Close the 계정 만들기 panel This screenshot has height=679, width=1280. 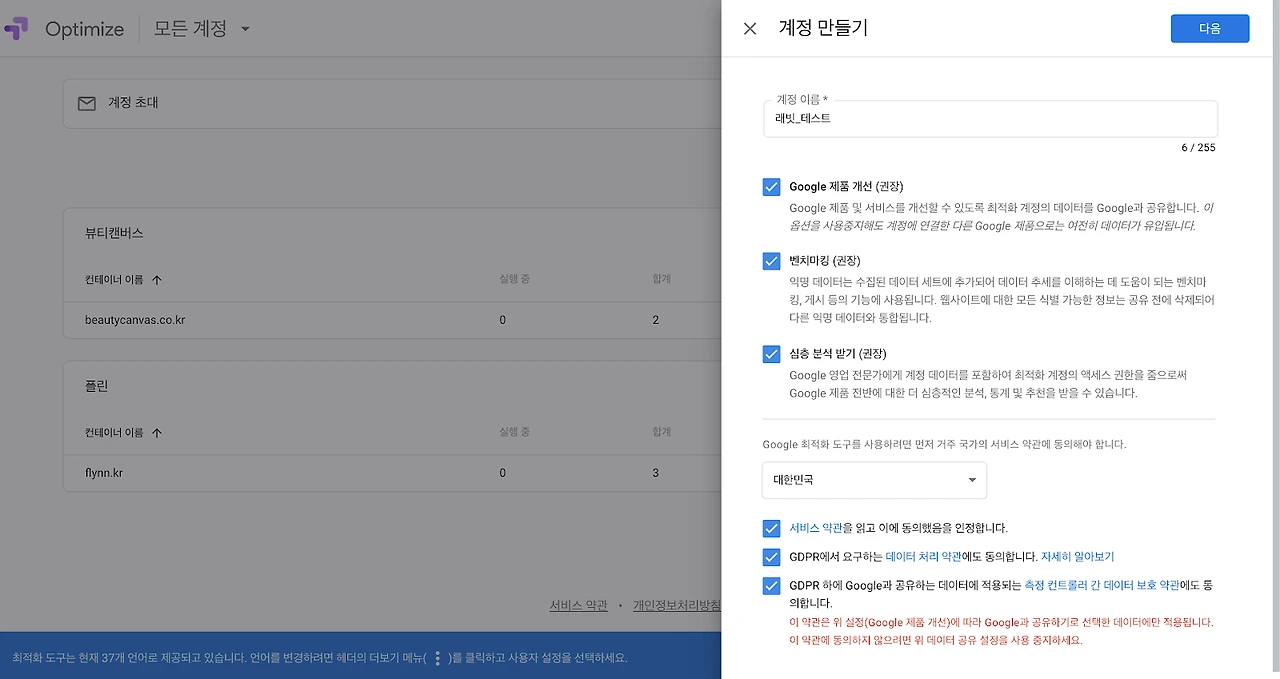pos(750,29)
